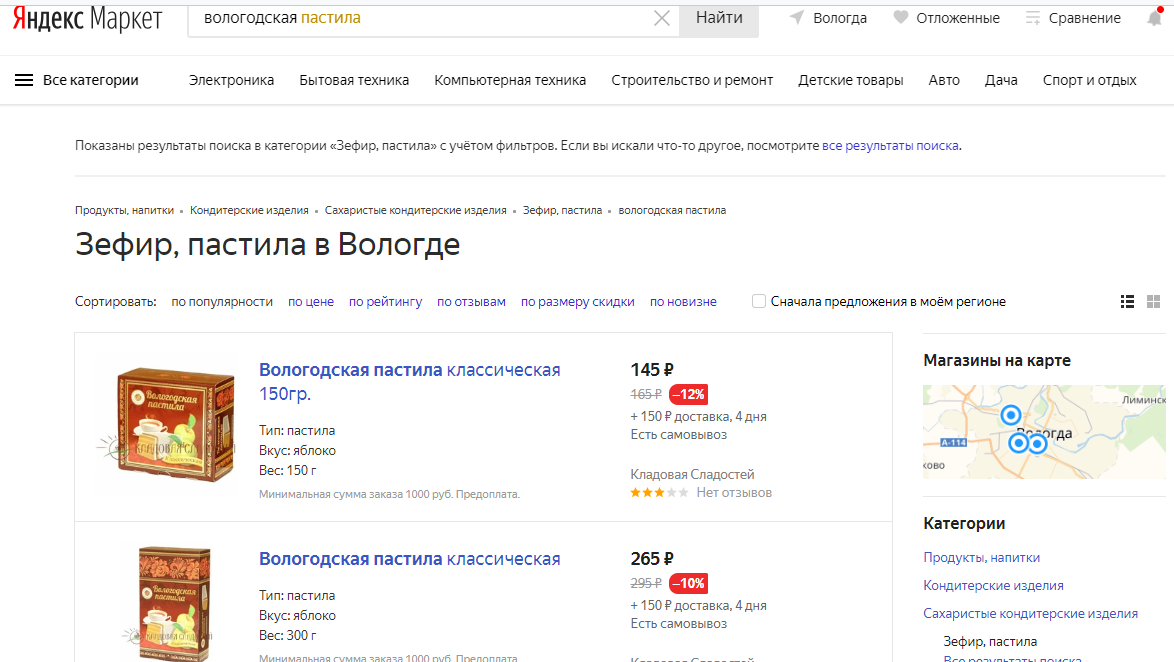Click the −12% discount badge
The image size is (1174, 662).
pos(688,394)
